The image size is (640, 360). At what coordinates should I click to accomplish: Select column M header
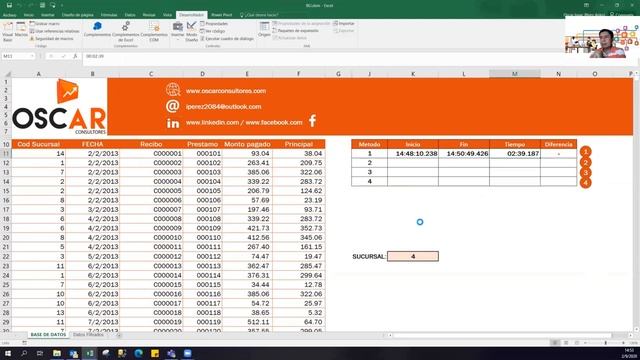(x=515, y=74)
